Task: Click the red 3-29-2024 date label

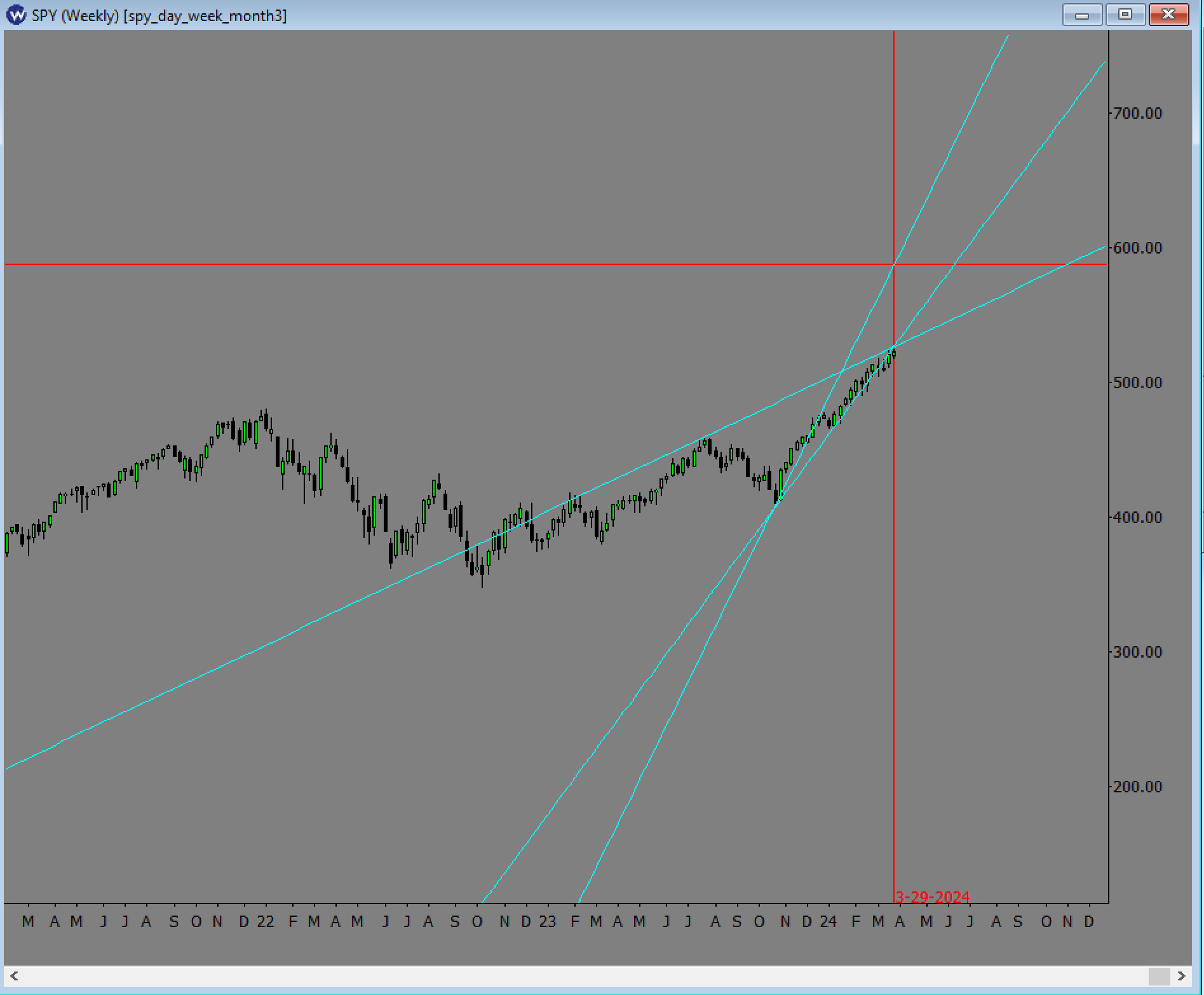Action: pyautogui.click(x=933, y=897)
